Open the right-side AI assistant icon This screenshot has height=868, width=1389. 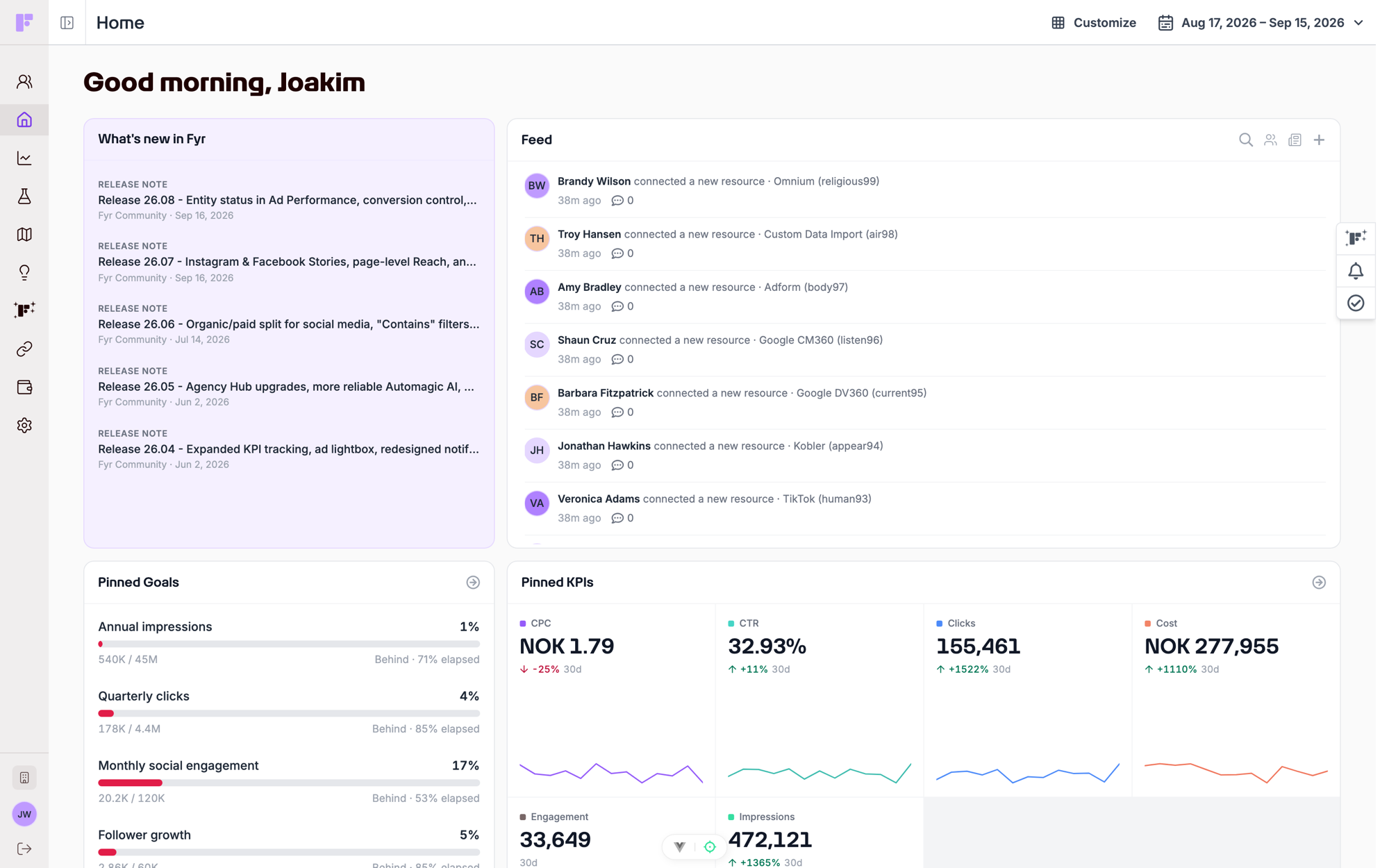1356,238
